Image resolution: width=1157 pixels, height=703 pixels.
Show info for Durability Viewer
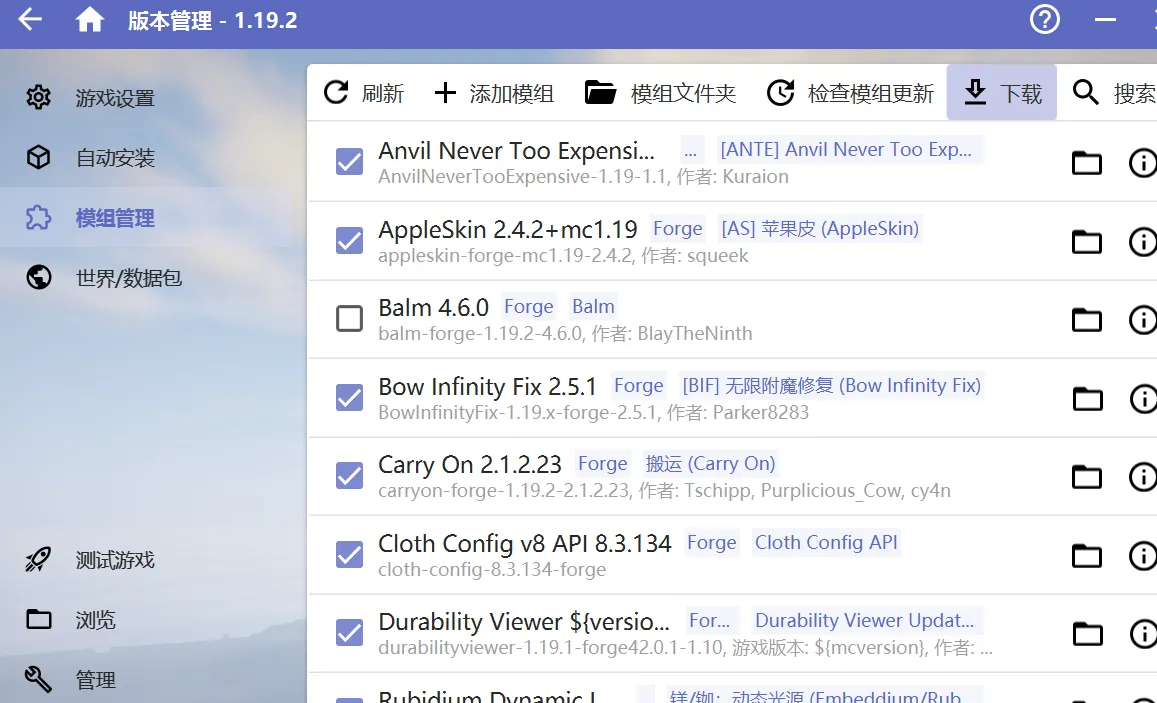(1143, 634)
